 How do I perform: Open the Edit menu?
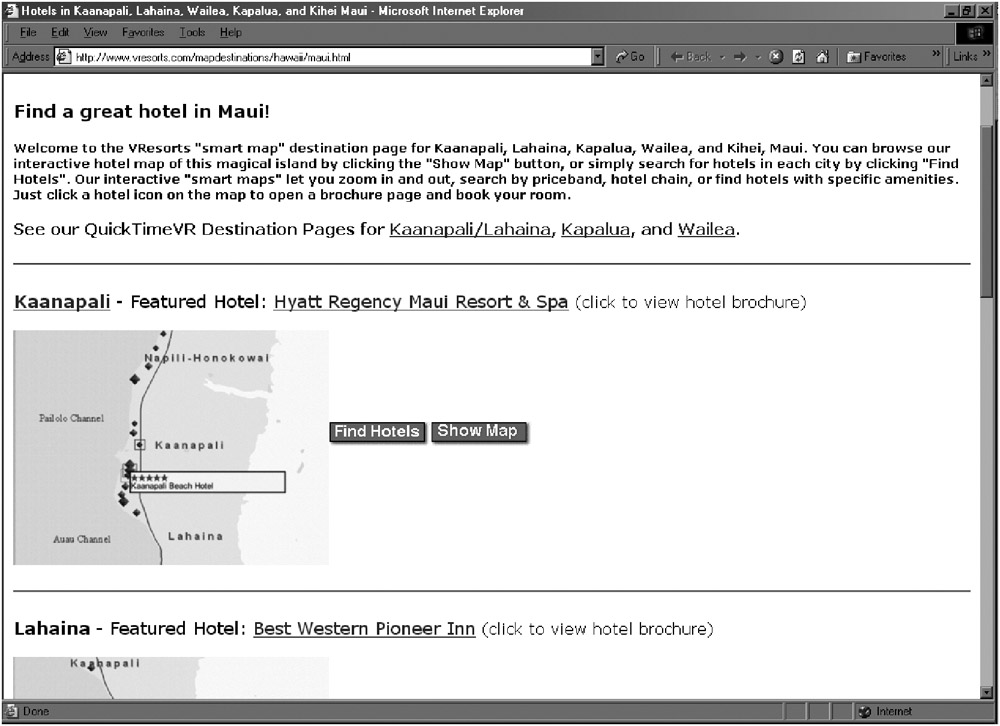point(60,33)
